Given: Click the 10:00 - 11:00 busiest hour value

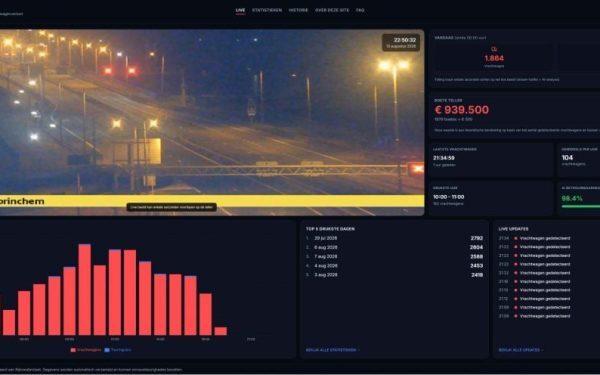Looking at the screenshot, I should click(x=448, y=197).
